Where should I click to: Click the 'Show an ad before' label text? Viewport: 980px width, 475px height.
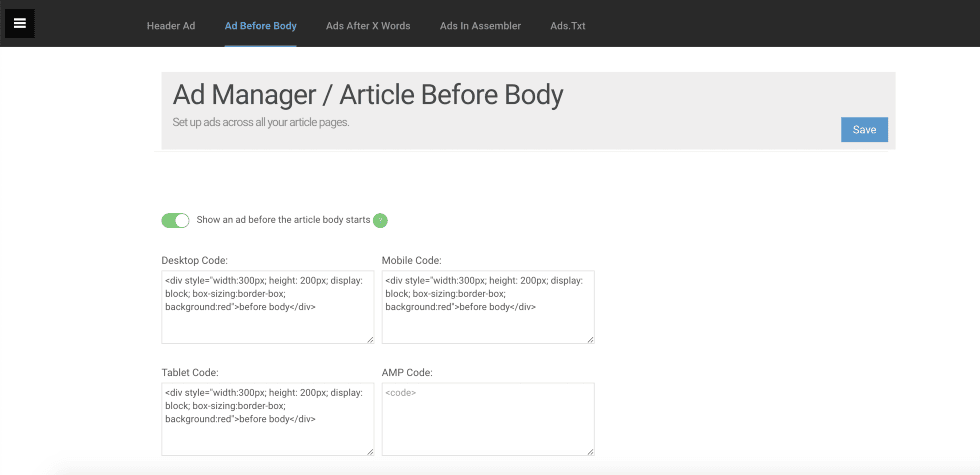[283, 220]
